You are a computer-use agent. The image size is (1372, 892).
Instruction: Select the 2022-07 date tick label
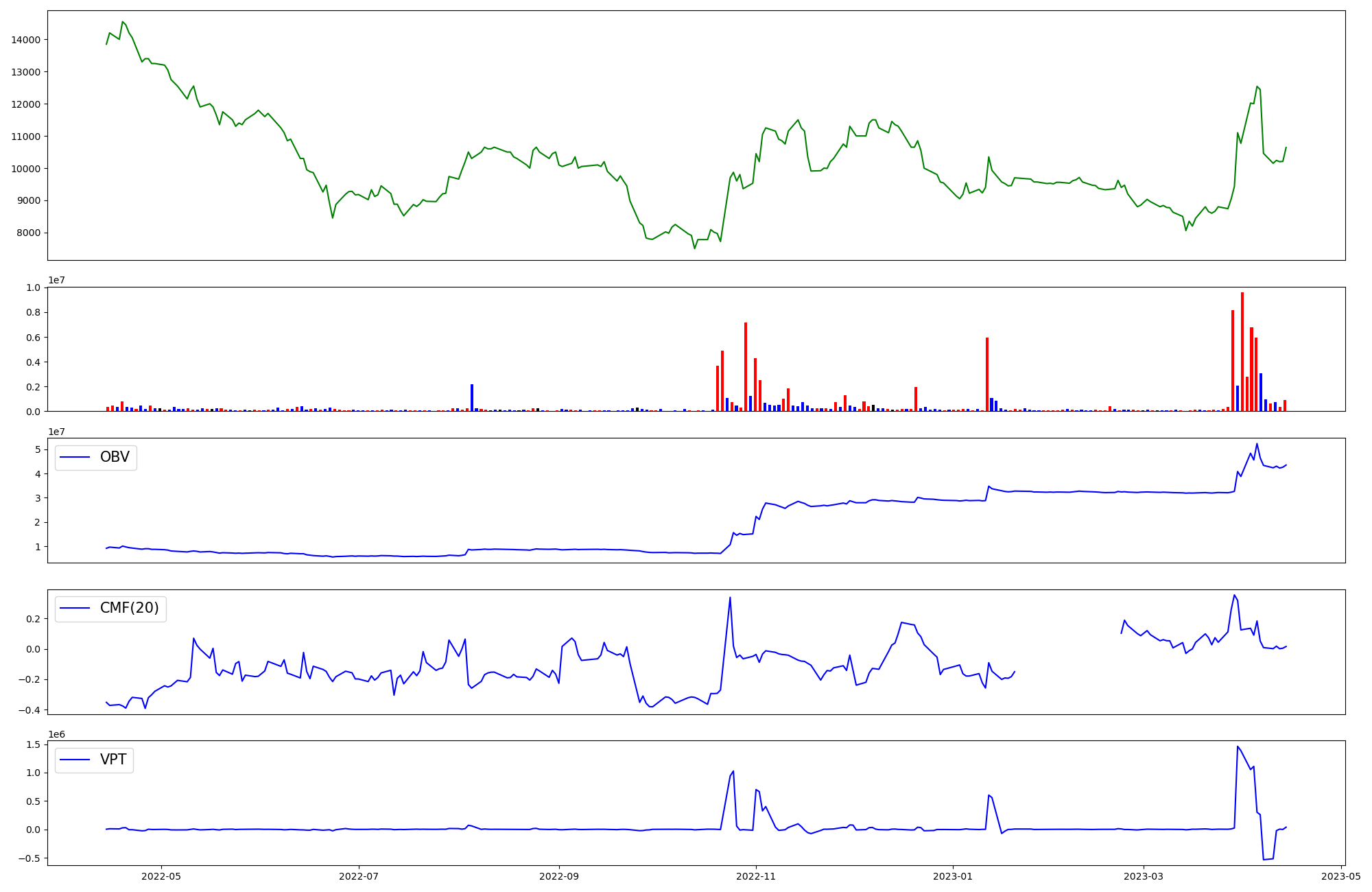tap(359, 876)
